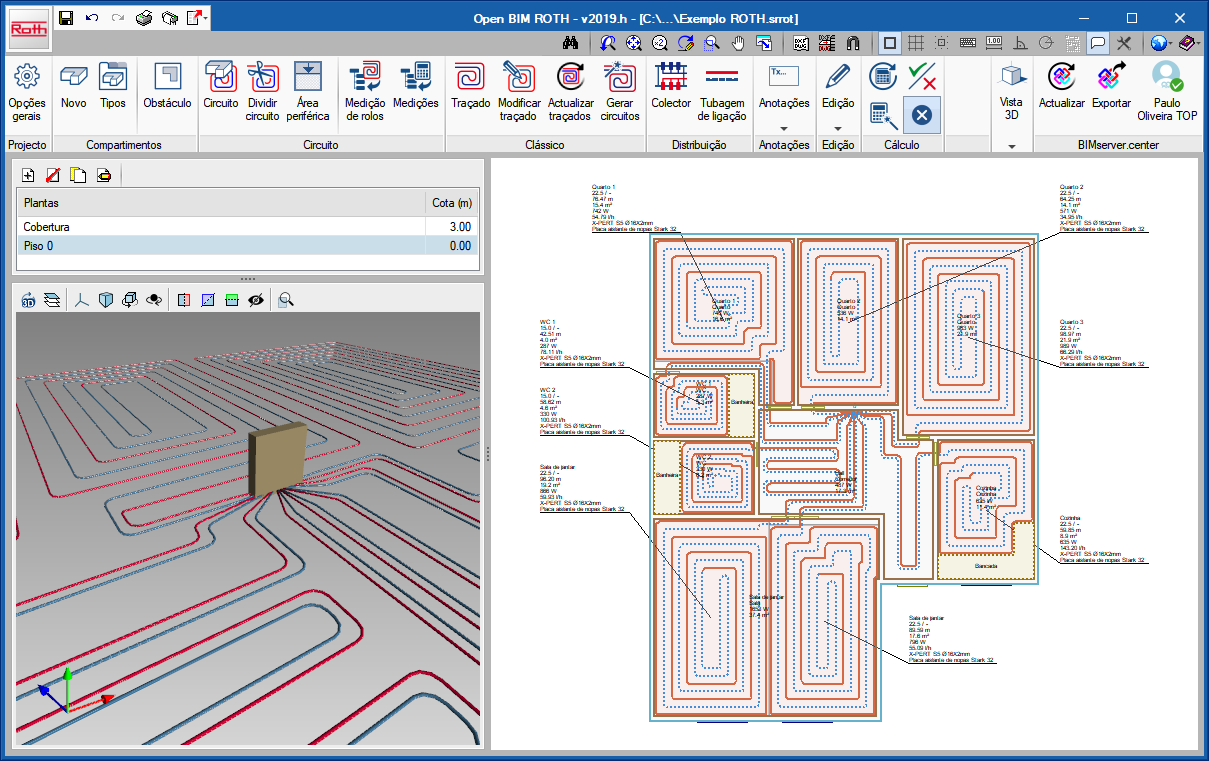Copy the selected floor plan

[x=78, y=175]
